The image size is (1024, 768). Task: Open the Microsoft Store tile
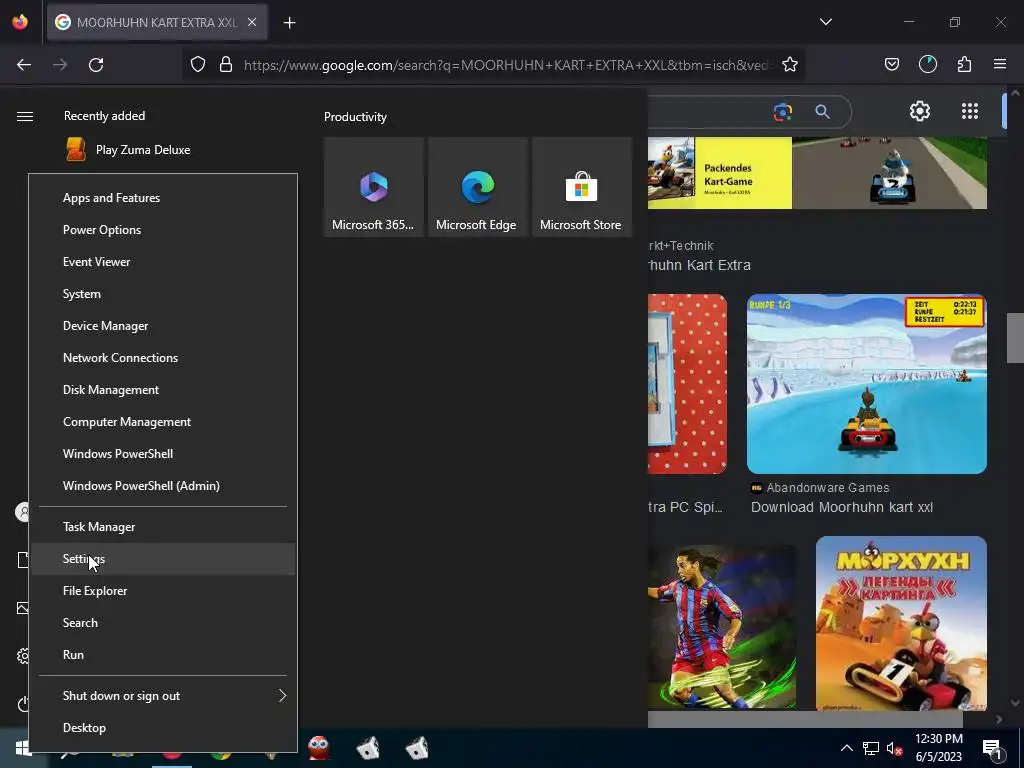tap(581, 187)
